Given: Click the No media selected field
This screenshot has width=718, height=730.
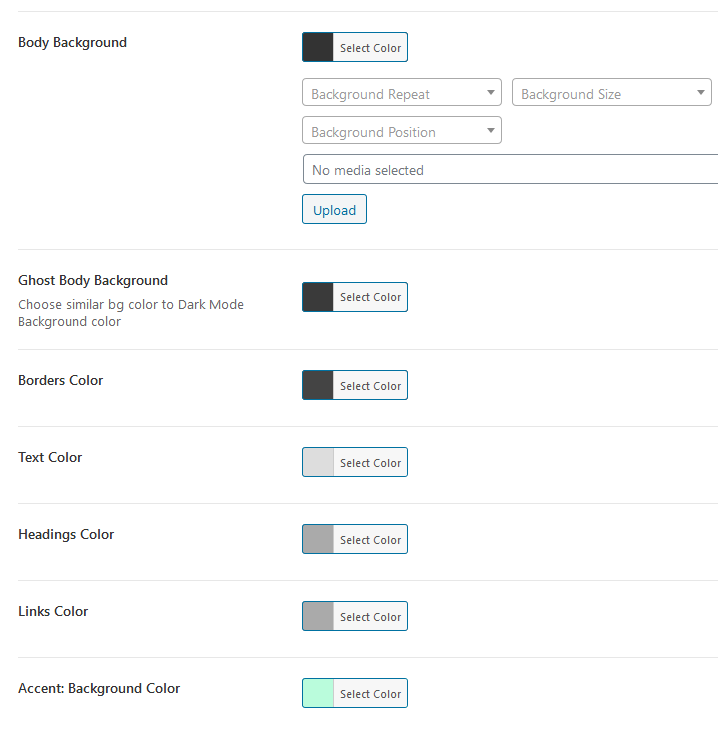Looking at the screenshot, I should pyautogui.click(x=510, y=170).
